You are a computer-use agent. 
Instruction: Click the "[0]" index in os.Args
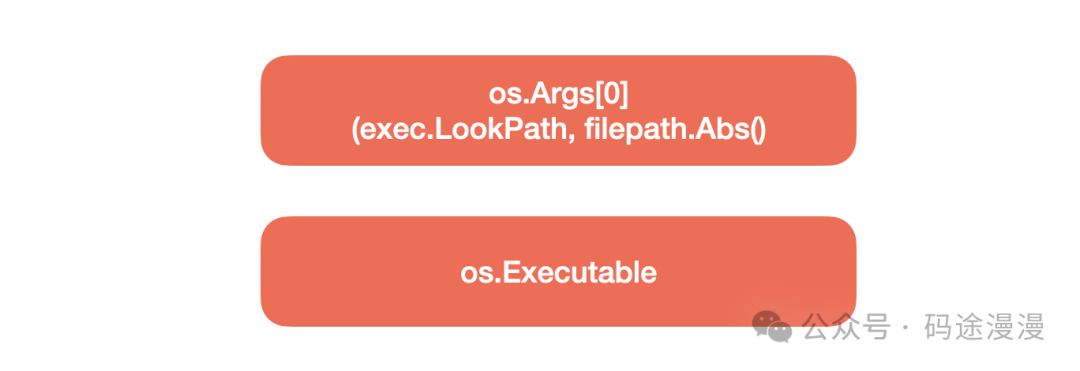pyautogui.click(x=612, y=96)
